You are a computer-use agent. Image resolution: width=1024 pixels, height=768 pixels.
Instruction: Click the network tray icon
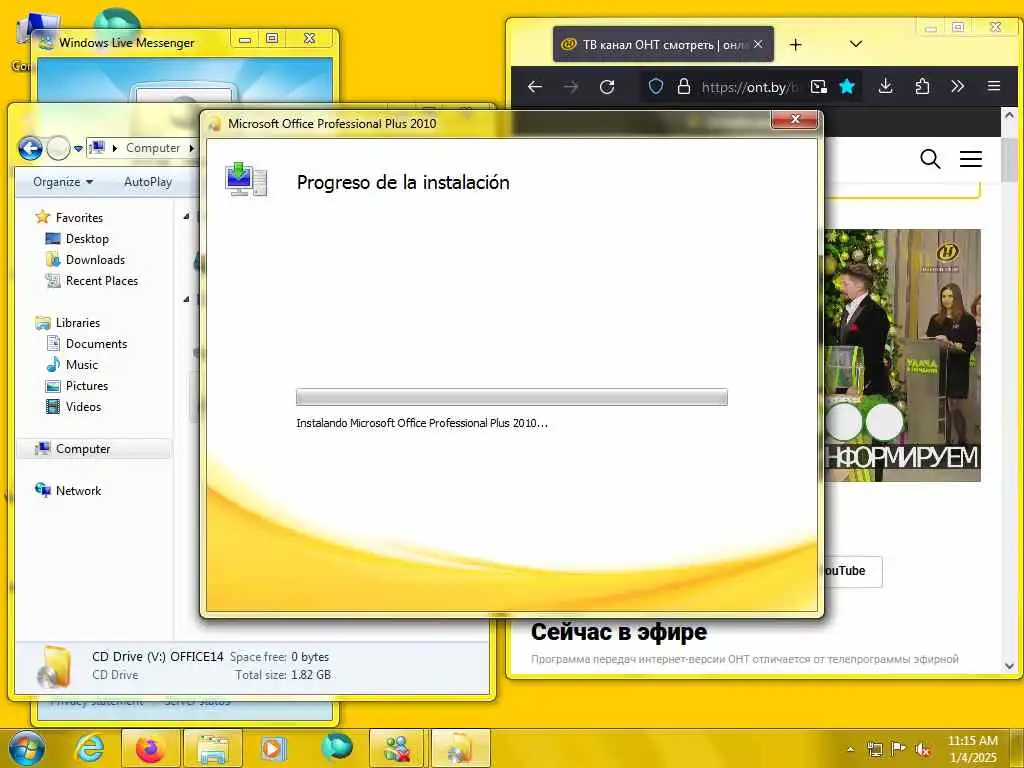coord(874,749)
